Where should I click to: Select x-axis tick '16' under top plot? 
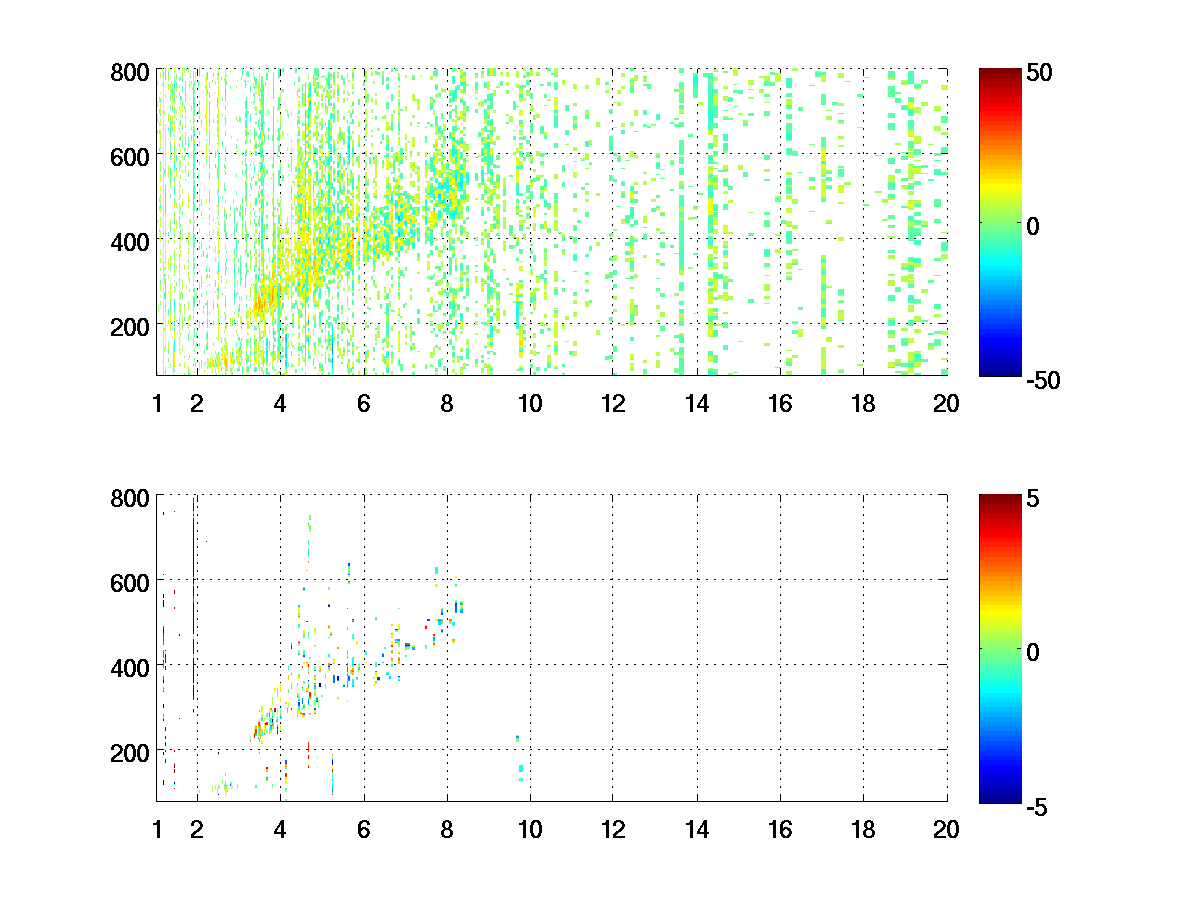(780, 404)
